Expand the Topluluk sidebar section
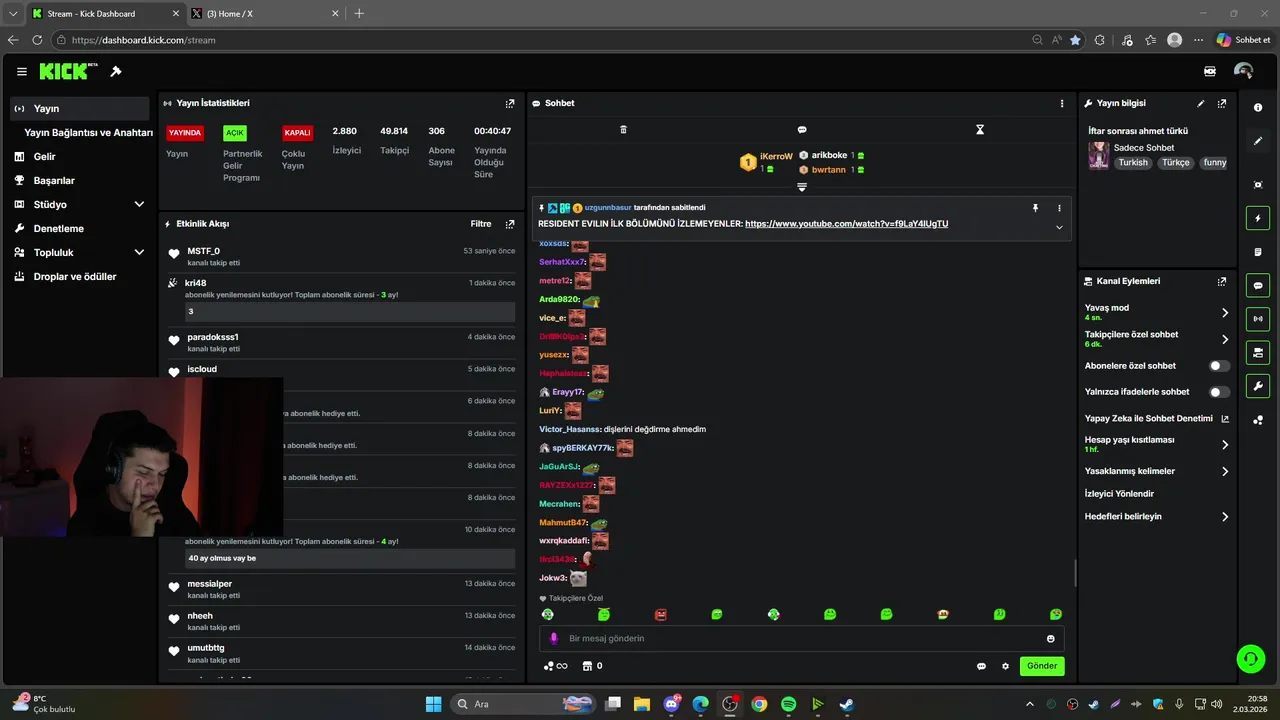The image size is (1280, 720). click(139, 252)
